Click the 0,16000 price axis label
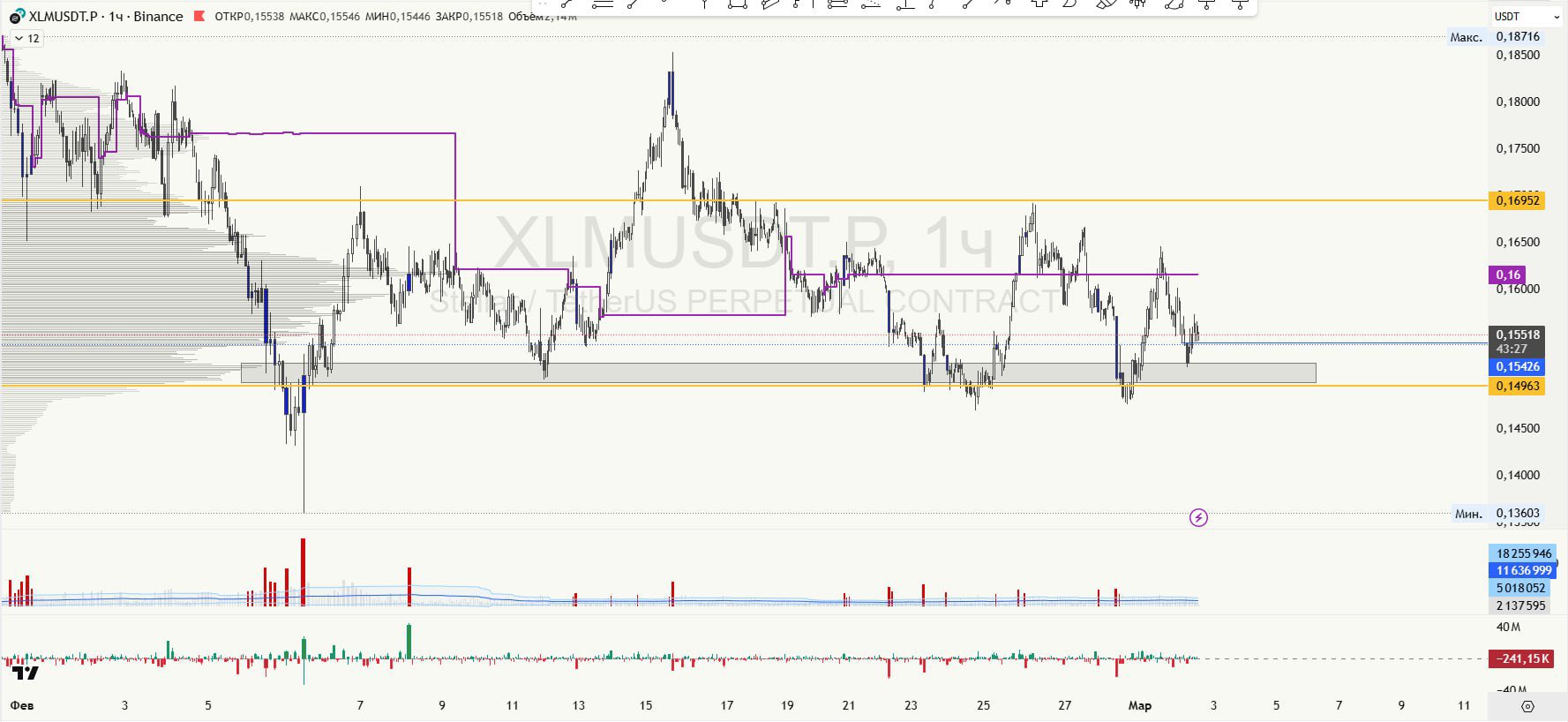1568x722 pixels. 1518,289
